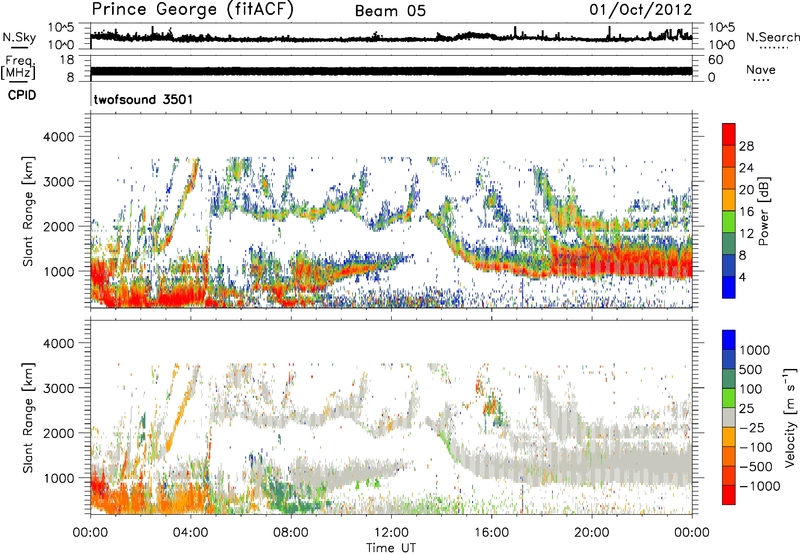Select the '20:00' time tick label
Screen dimensions: 800x554
591,533
